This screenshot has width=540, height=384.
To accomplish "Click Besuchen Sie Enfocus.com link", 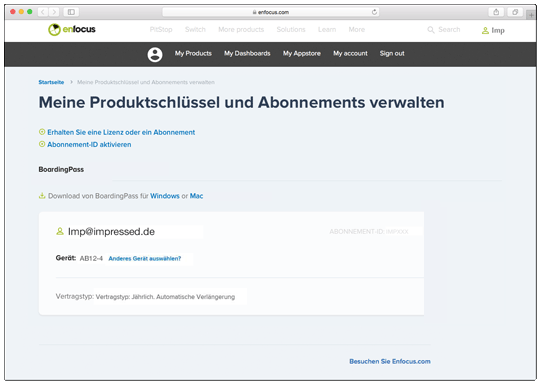I will [390, 361].
